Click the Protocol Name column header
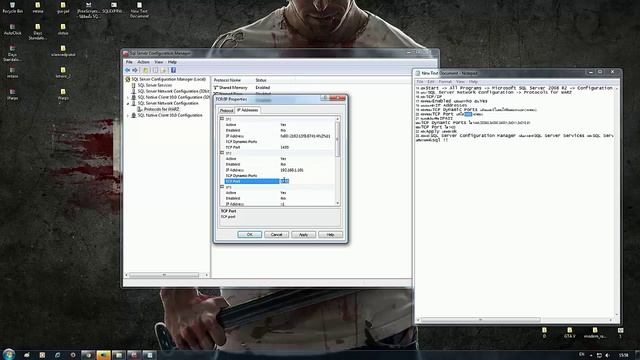The height and width of the screenshot is (360, 640). point(227,80)
